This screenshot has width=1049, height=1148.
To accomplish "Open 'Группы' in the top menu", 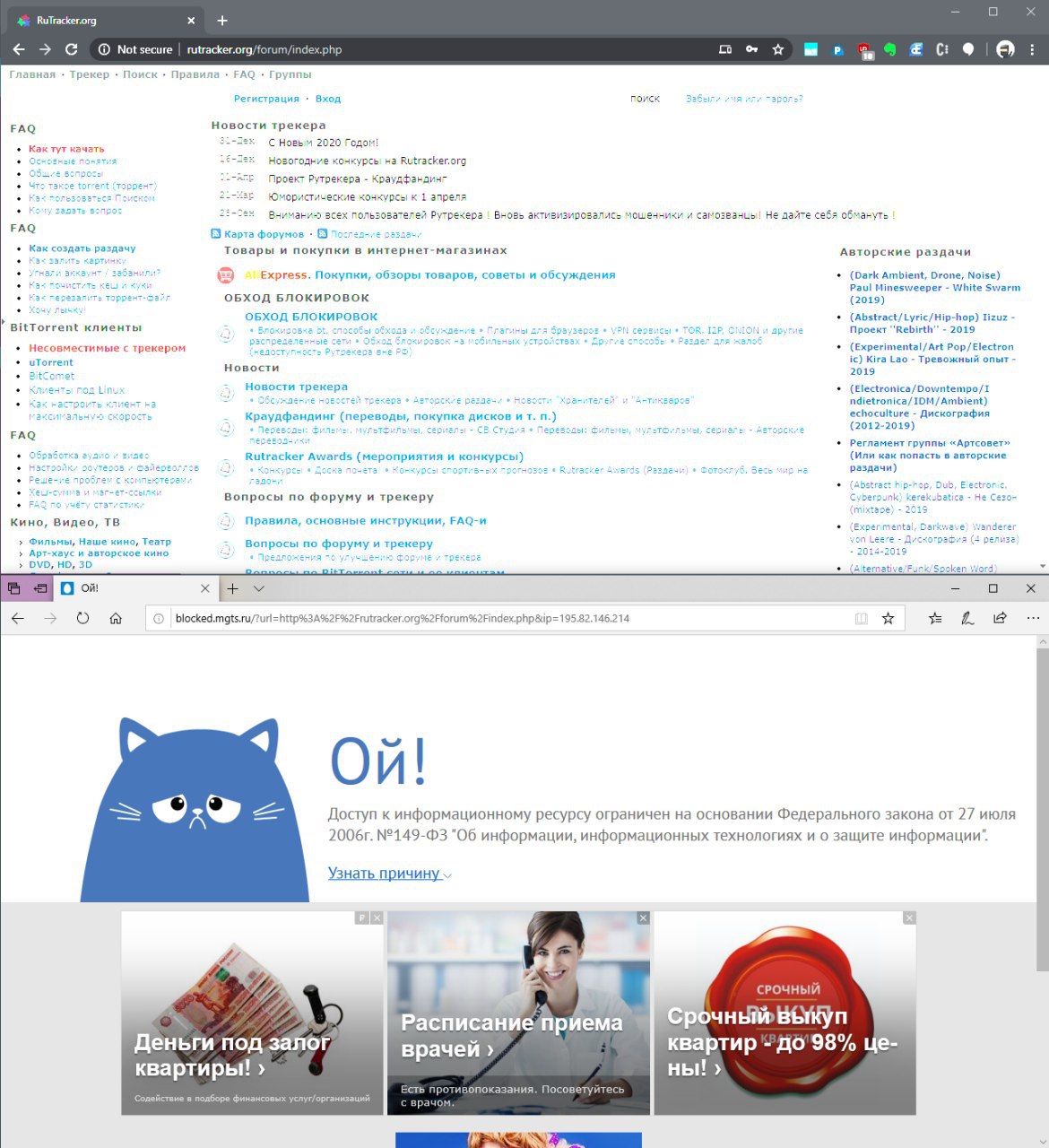I will click(290, 74).
